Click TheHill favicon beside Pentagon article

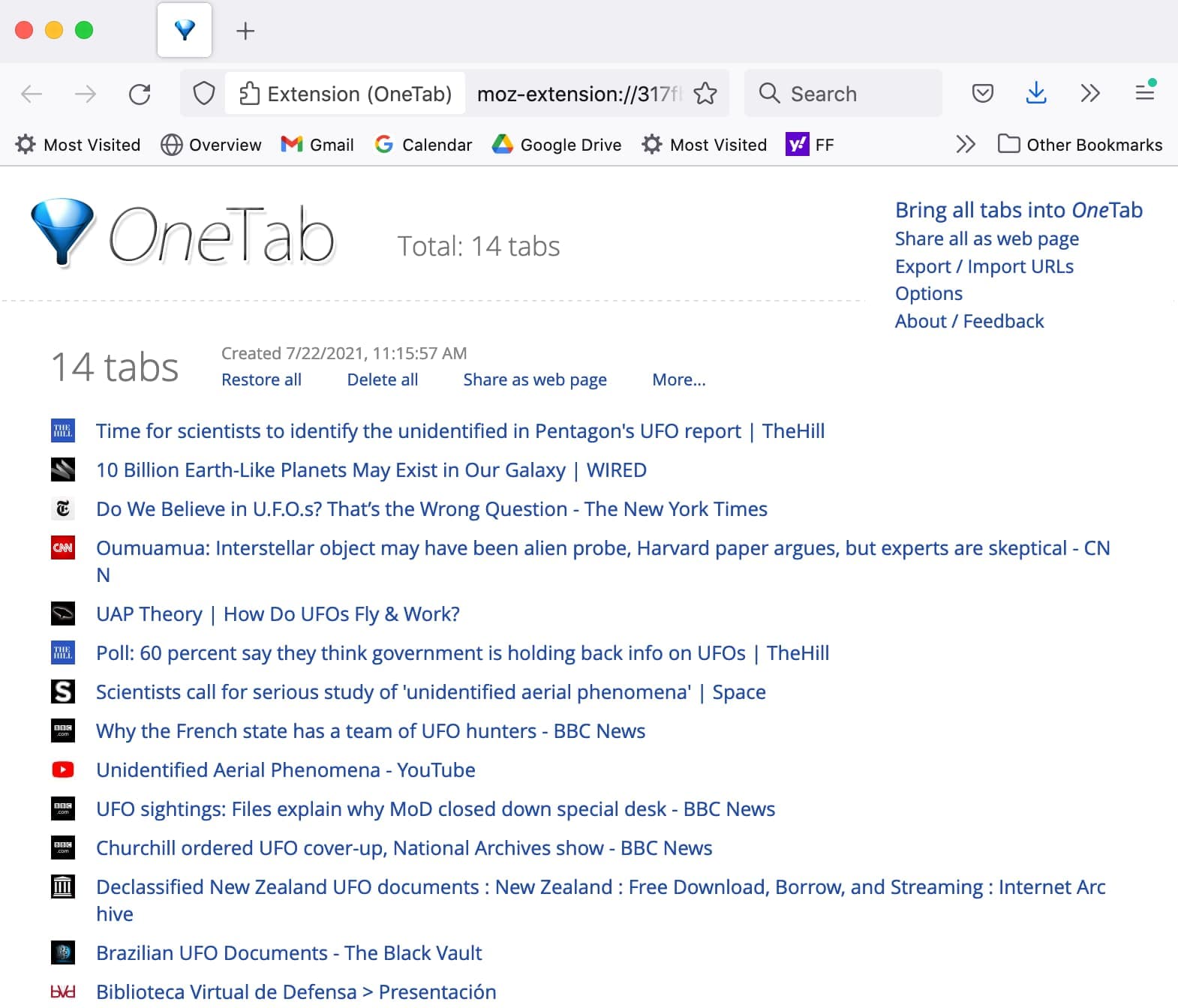point(63,430)
